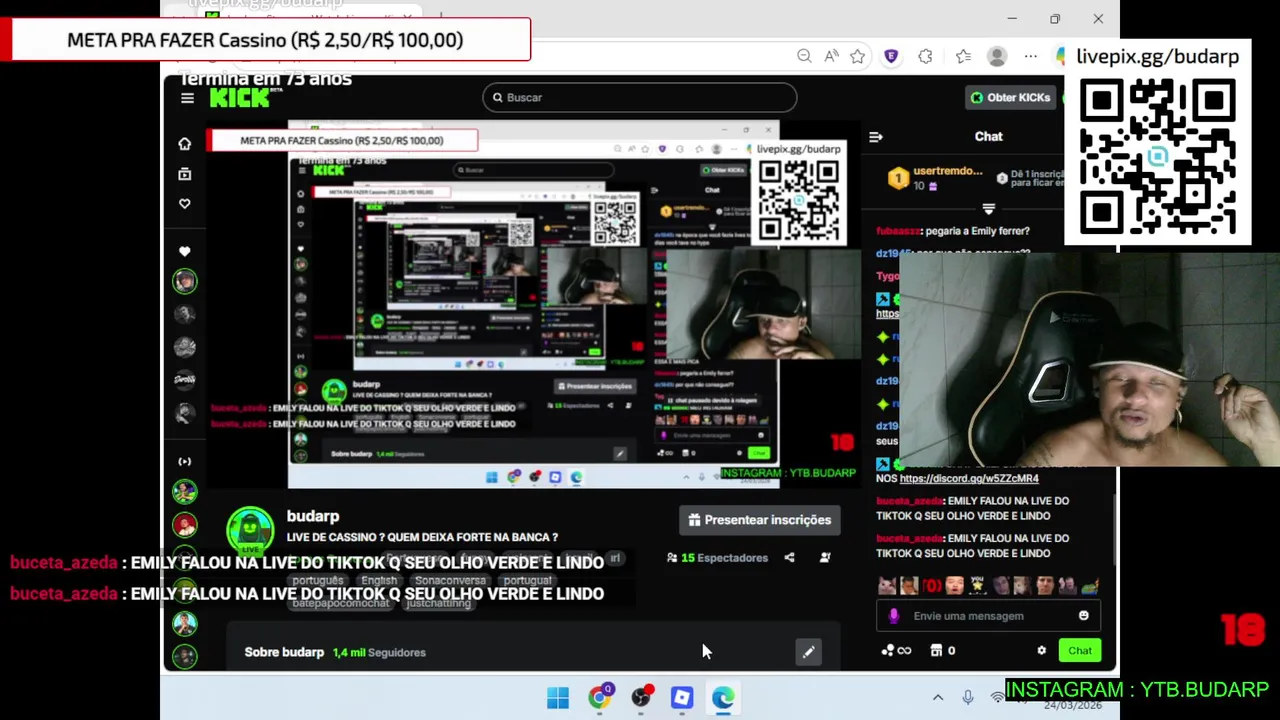Viewport: 1280px width, 720px height.
Task: Add page to favorites star icon
Action: pyautogui.click(x=857, y=57)
